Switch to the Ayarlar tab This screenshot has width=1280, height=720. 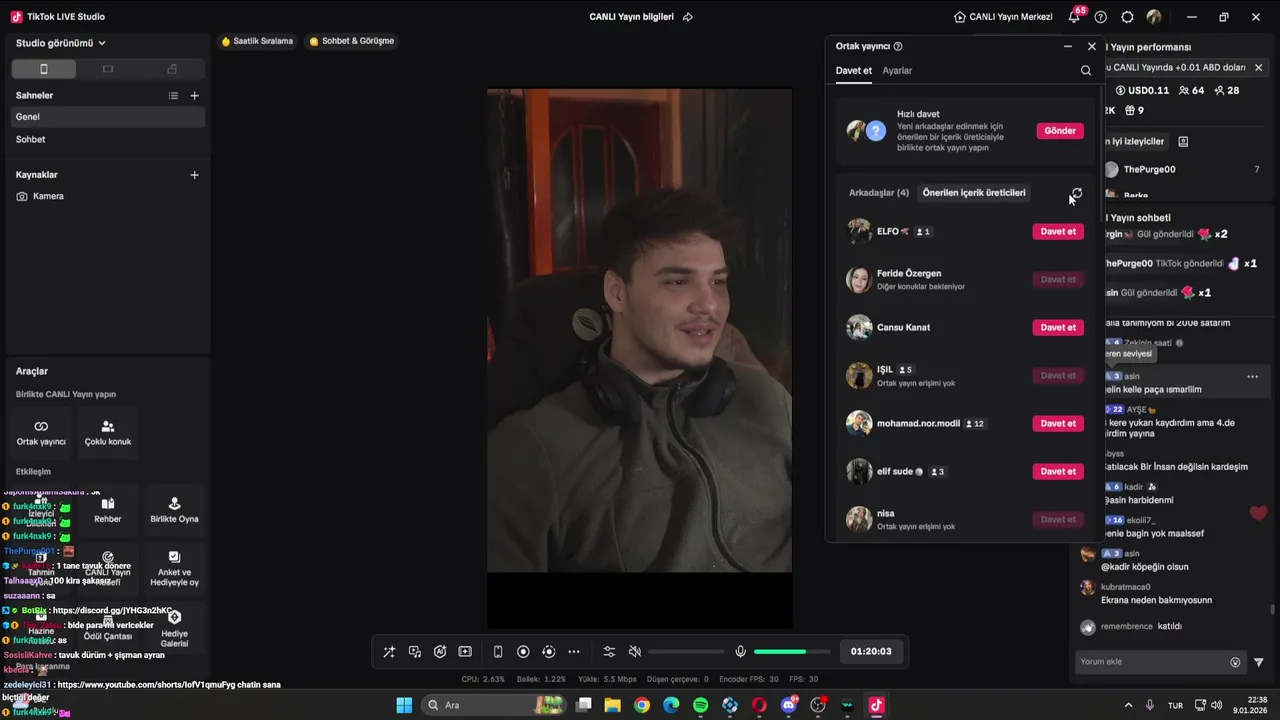pyautogui.click(x=897, y=71)
